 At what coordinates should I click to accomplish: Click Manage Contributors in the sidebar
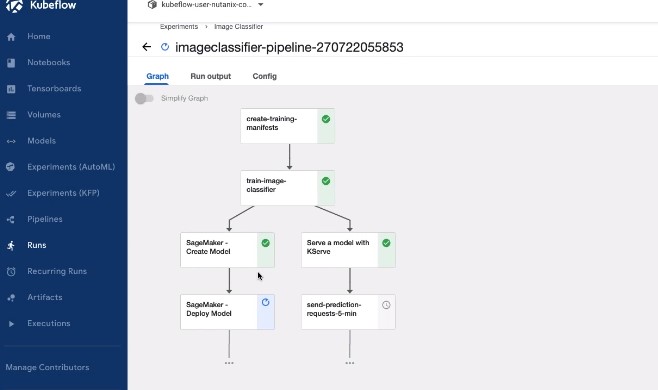tap(47, 367)
